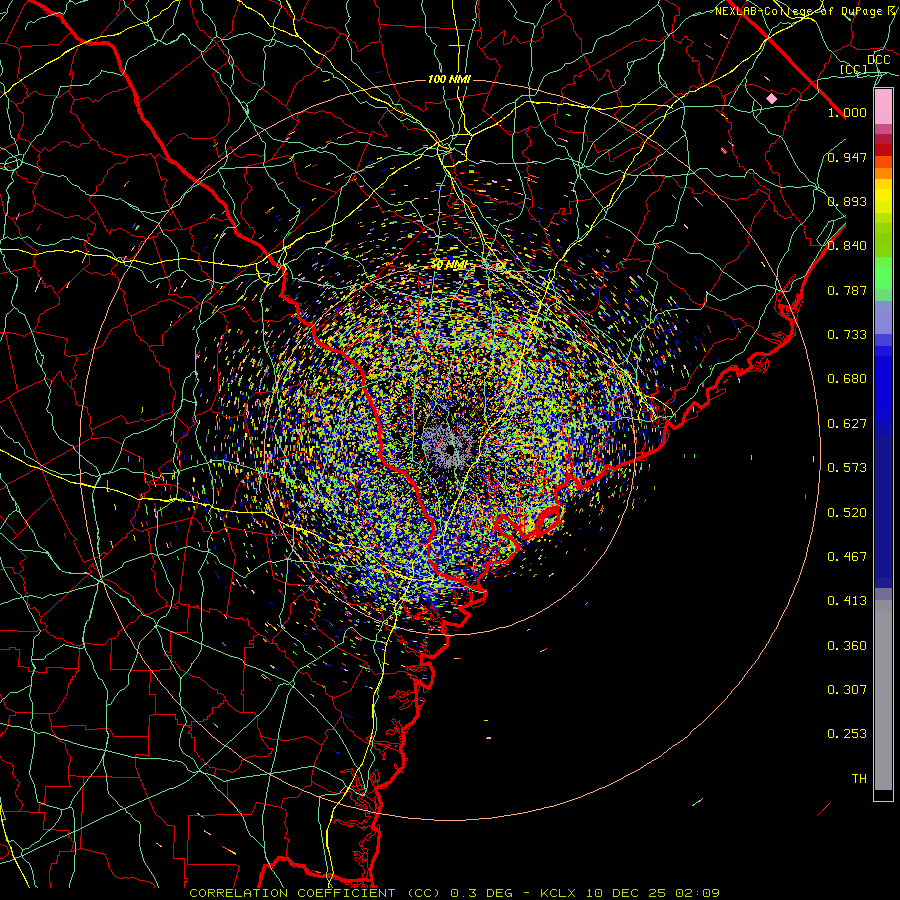Pick the bright green color bar segment
Viewport: 900px width, 900px height.
tap(883, 273)
